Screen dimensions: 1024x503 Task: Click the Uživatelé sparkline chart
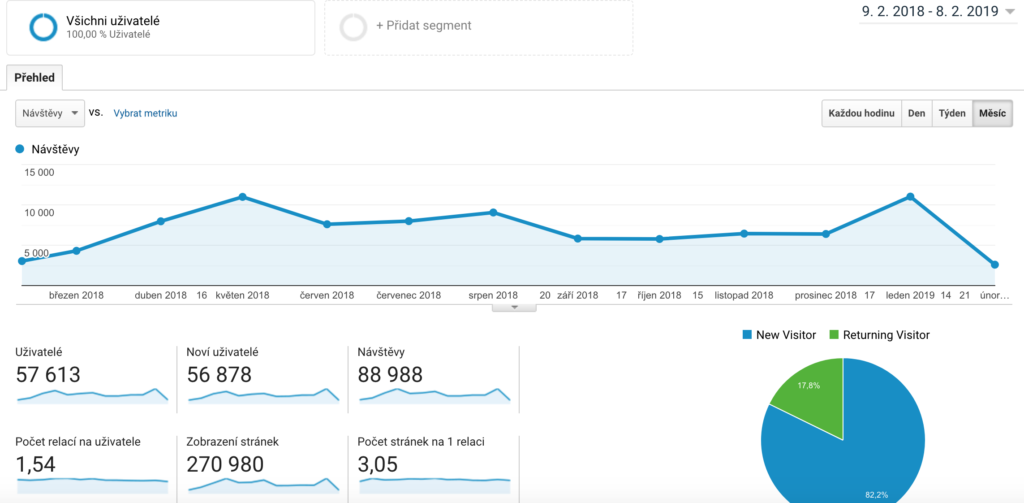(x=92, y=396)
